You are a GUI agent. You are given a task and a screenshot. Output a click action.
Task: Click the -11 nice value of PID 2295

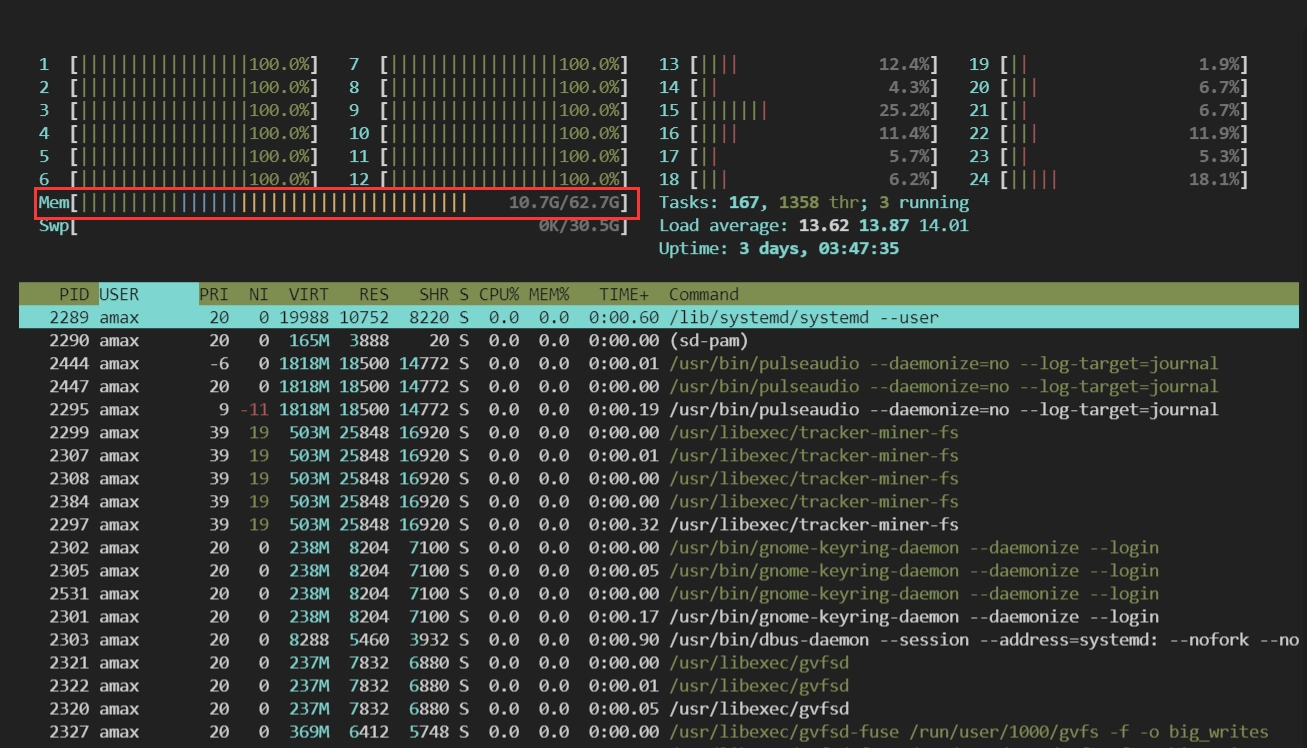tap(254, 409)
